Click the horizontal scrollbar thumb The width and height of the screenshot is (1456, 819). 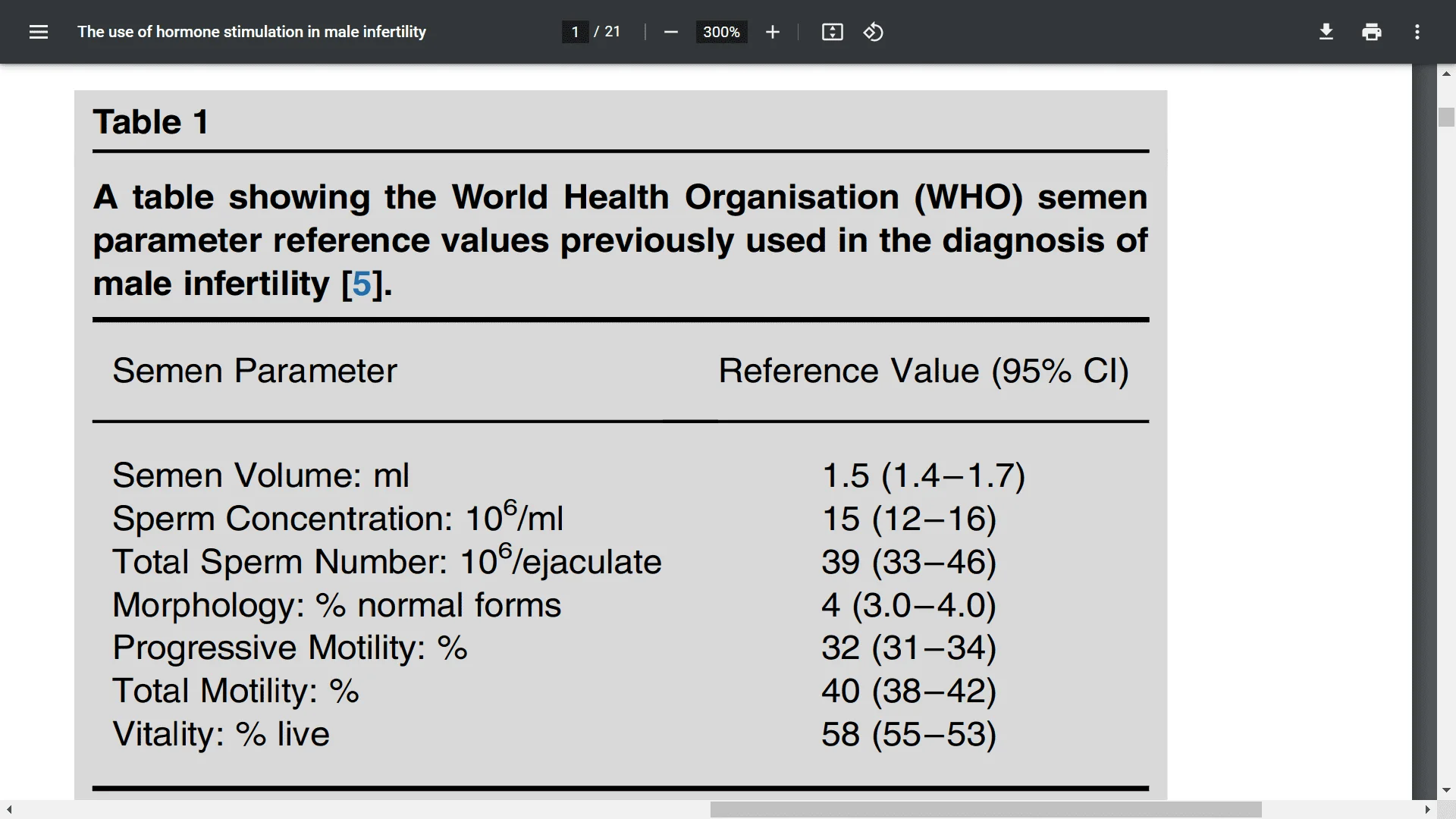(x=986, y=810)
